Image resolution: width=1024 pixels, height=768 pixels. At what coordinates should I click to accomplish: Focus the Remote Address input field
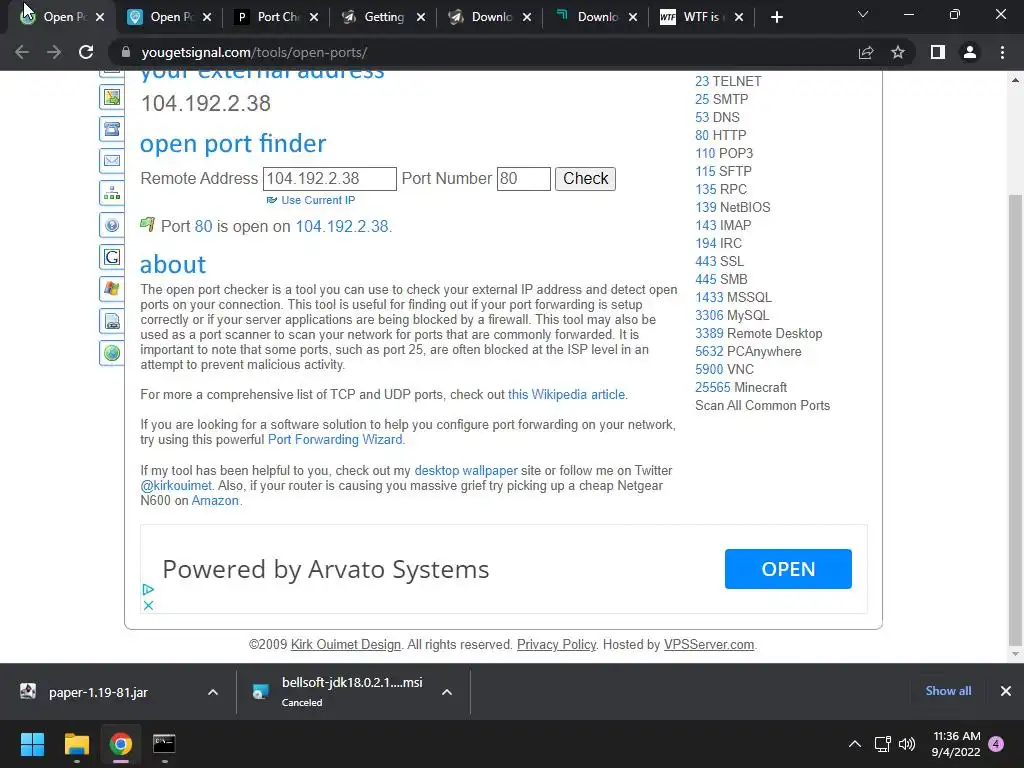coord(329,179)
